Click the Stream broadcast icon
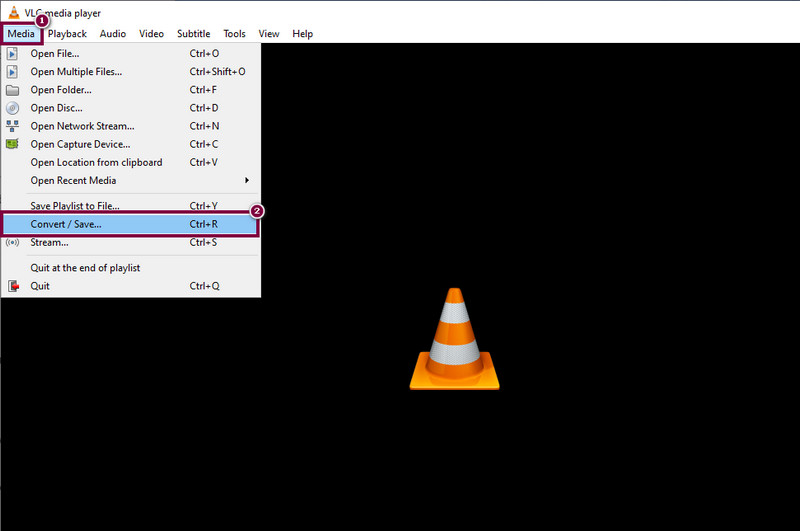 (12, 242)
